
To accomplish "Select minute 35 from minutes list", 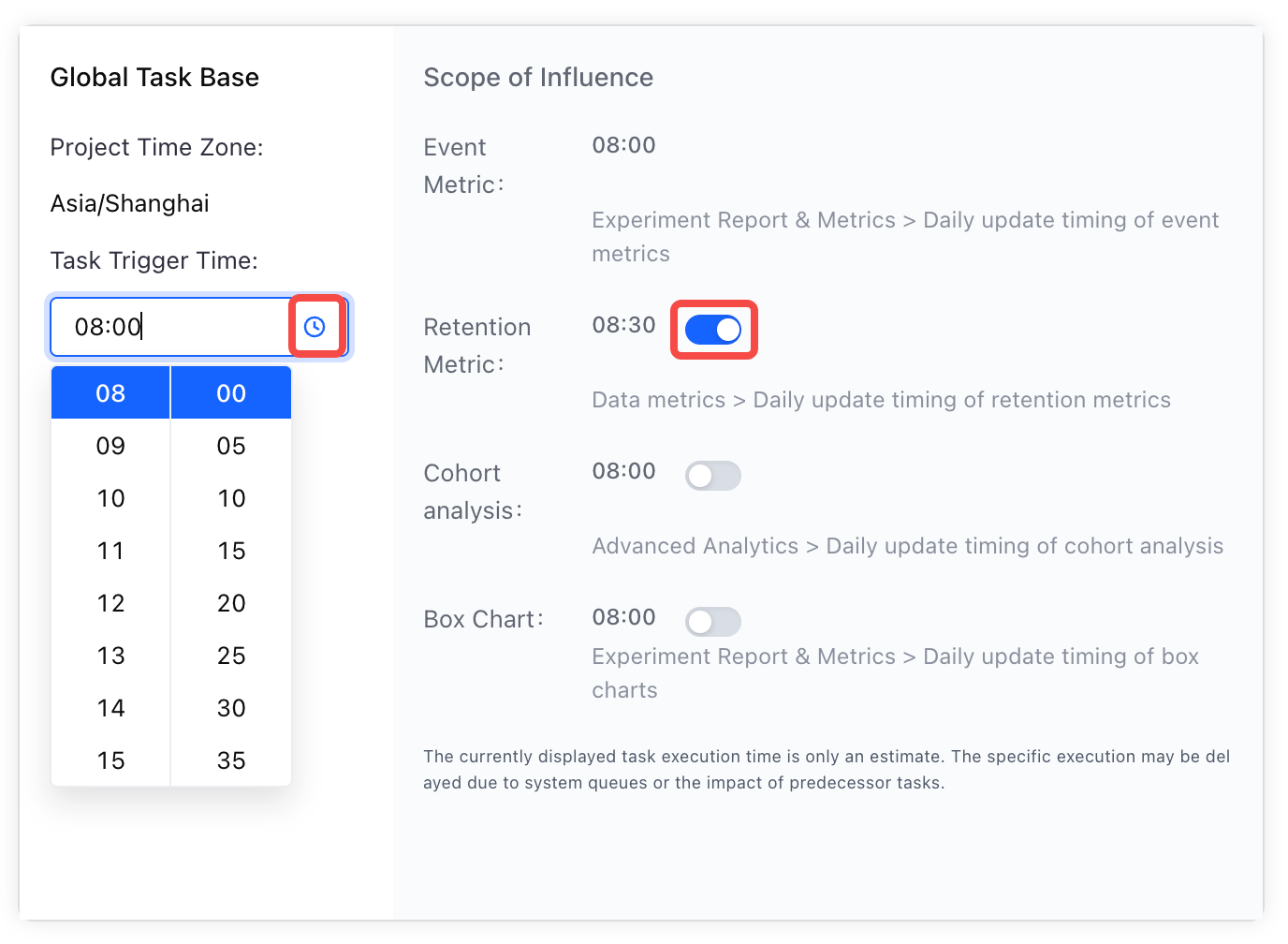I will coord(231,760).
